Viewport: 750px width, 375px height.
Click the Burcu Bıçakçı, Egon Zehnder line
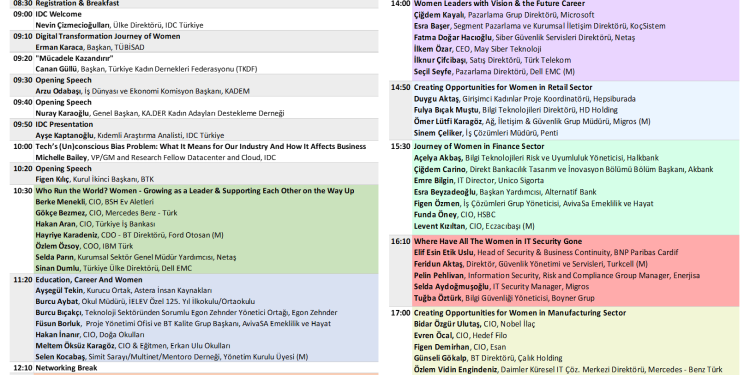pyautogui.click(x=187, y=312)
